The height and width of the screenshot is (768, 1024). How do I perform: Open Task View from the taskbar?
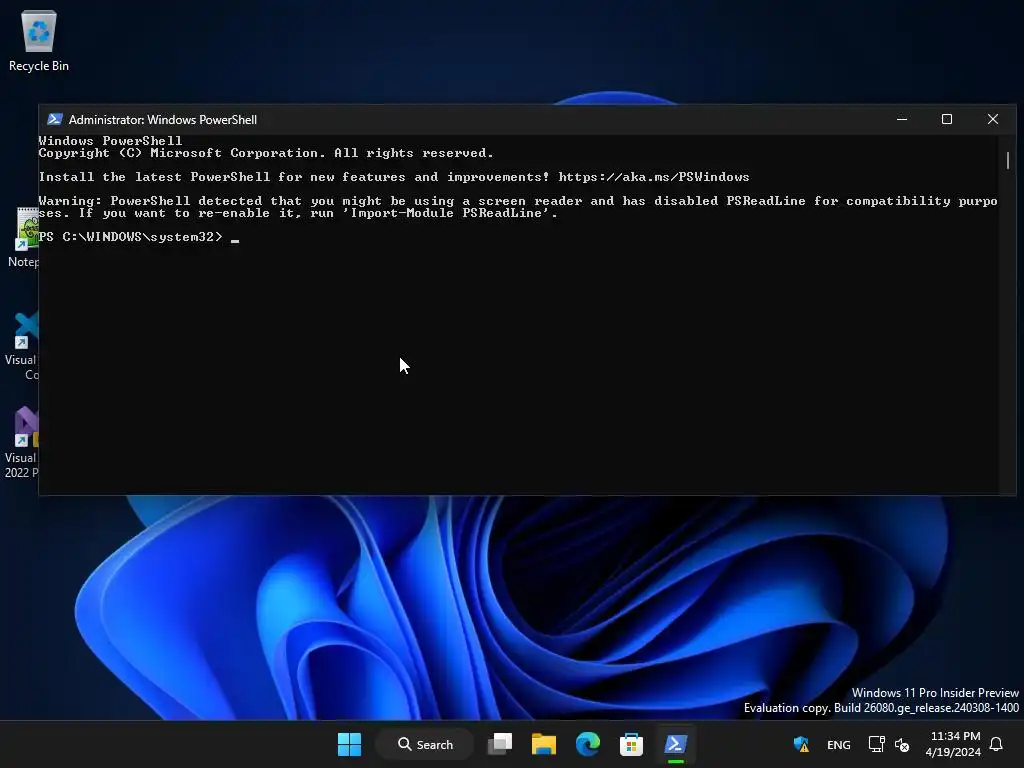(500, 744)
